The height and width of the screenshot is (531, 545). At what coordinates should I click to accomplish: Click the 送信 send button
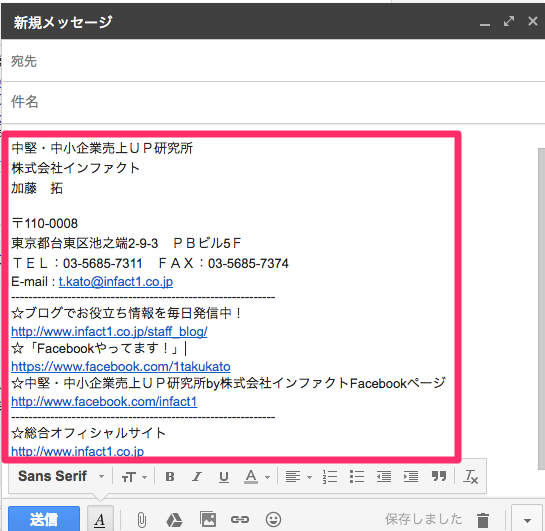click(44, 519)
